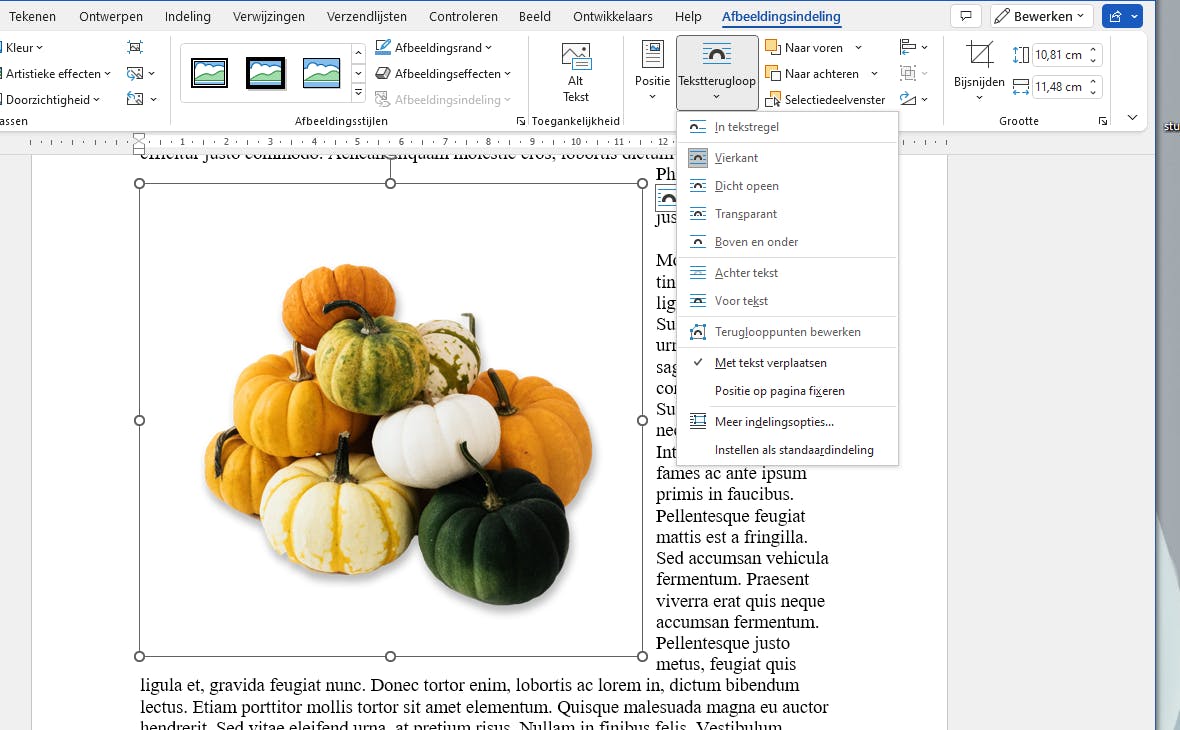Open the Bewerken mode dropdown

tap(1042, 16)
